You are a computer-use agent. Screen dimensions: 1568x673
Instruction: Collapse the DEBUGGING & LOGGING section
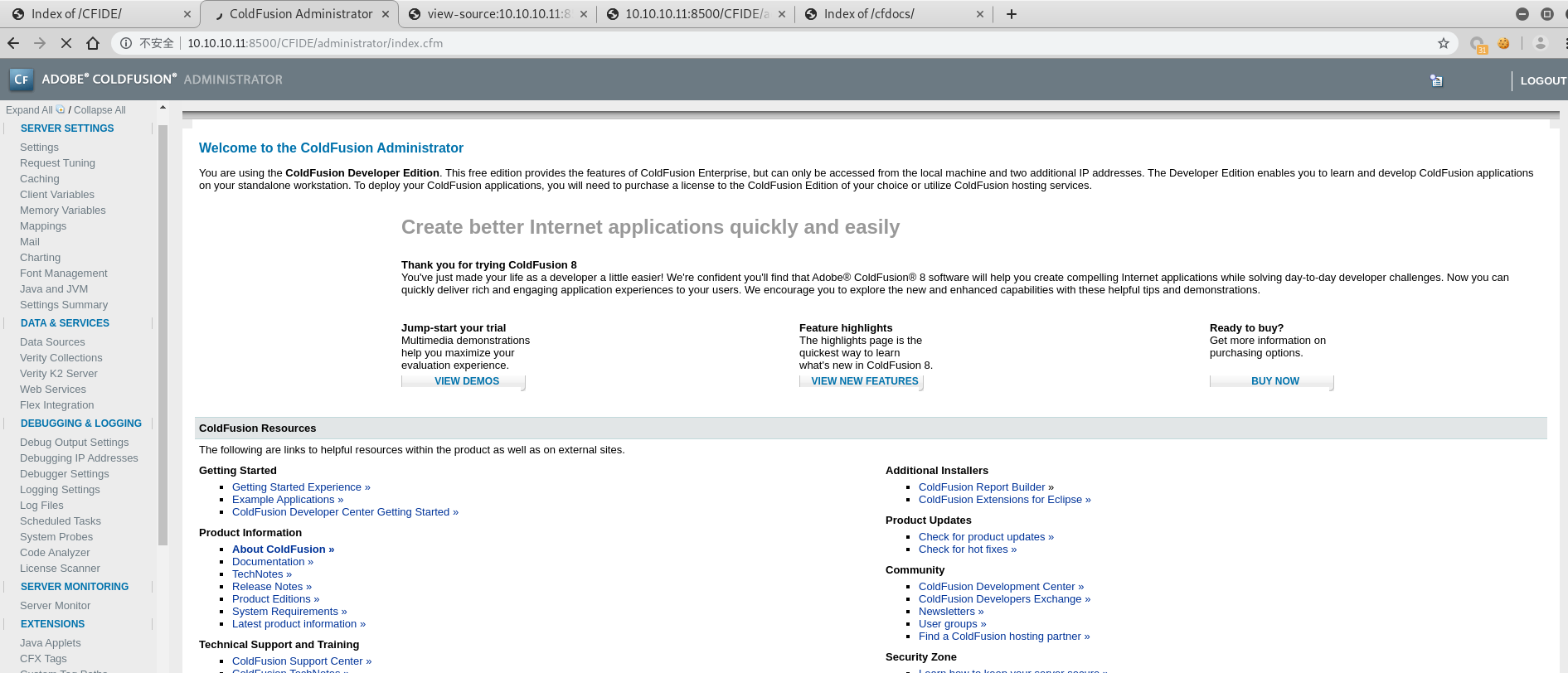click(81, 424)
